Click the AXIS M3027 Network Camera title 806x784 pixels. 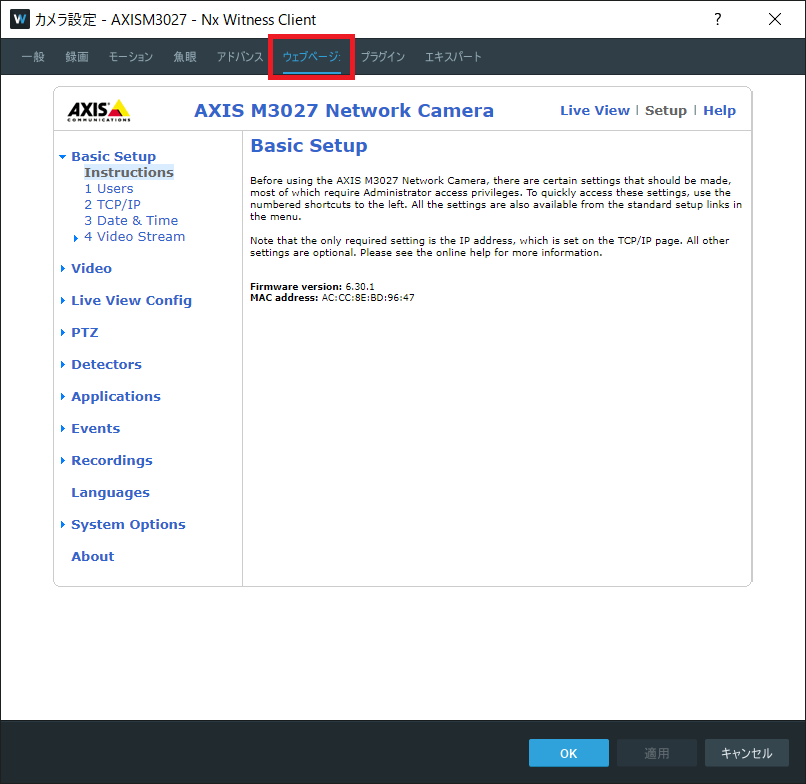pyautogui.click(x=344, y=111)
